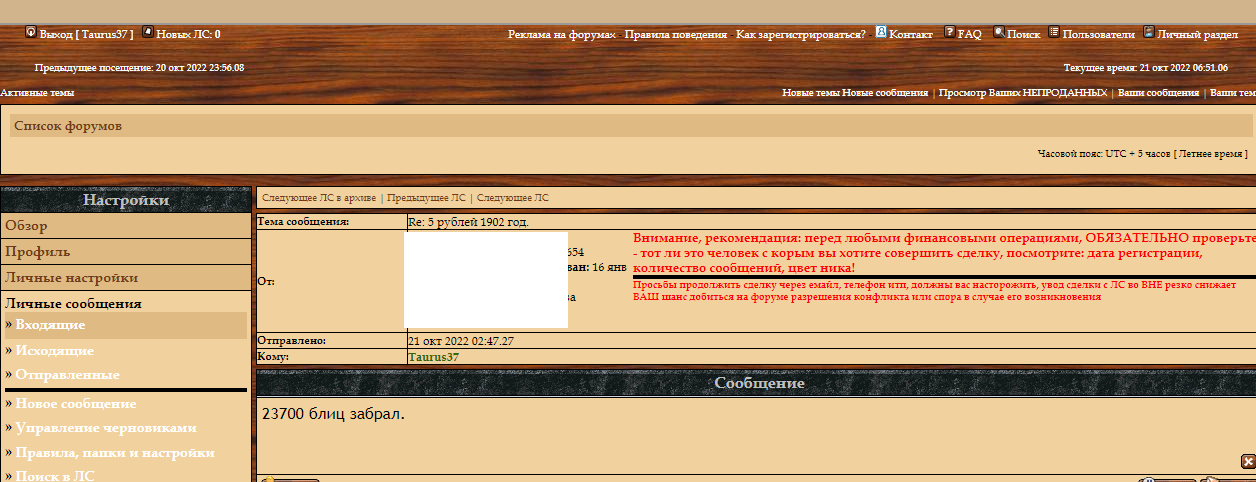Go to Предыдущее ЛС message
Image resolution: width=1256 pixels, height=482 pixels.
(426, 198)
